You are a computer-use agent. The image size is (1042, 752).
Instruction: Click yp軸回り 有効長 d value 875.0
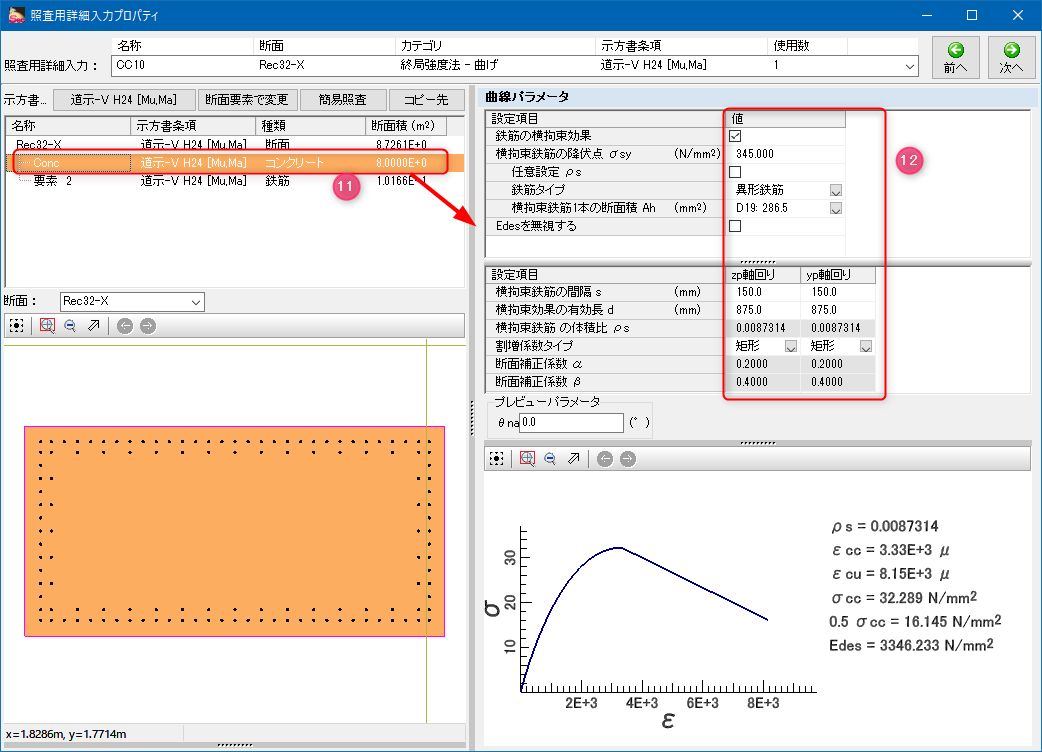click(837, 310)
